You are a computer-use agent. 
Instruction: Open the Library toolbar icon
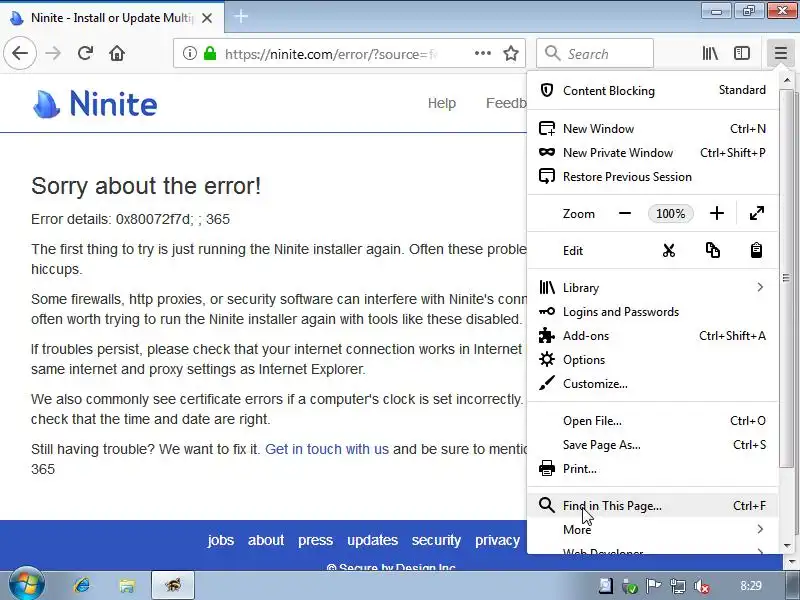[710, 53]
